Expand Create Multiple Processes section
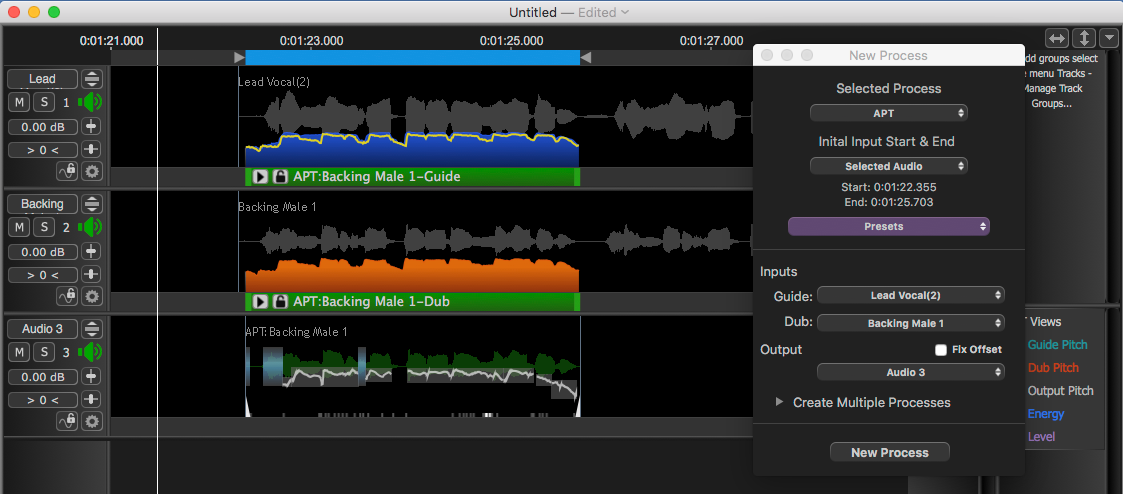1123x494 pixels. point(780,402)
